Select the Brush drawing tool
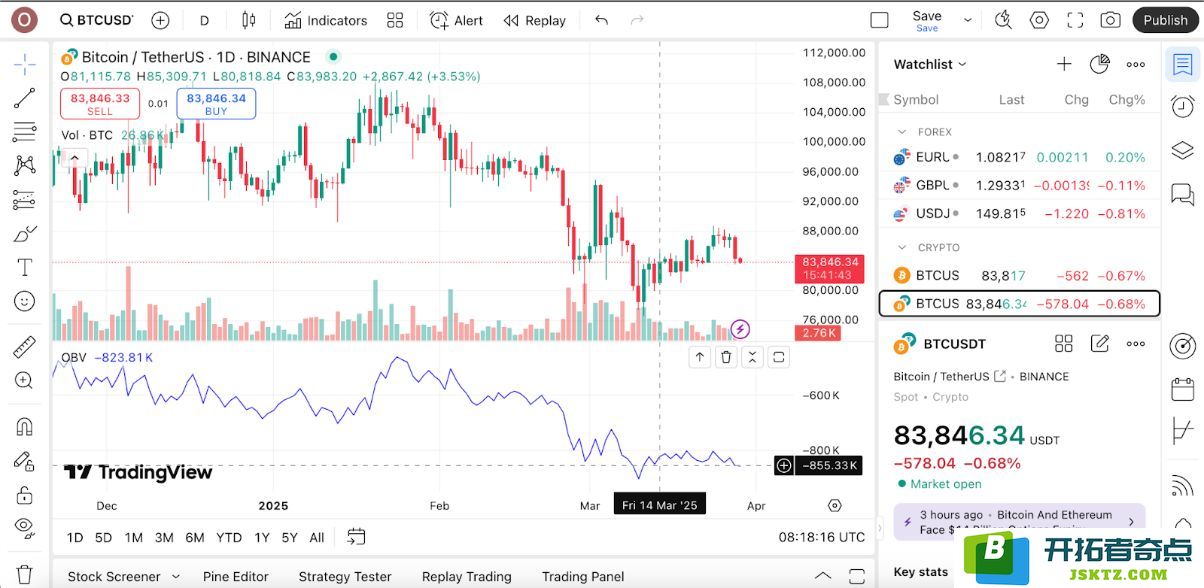Image resolution: width=1204 pixels, height=588 pixels. (25, 234)
